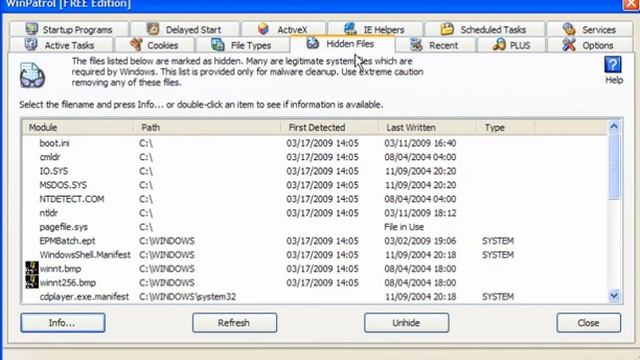Sort by Module column header
This screenshot has width=640, height=360.
pyautogui.click(x=78, y=127)
